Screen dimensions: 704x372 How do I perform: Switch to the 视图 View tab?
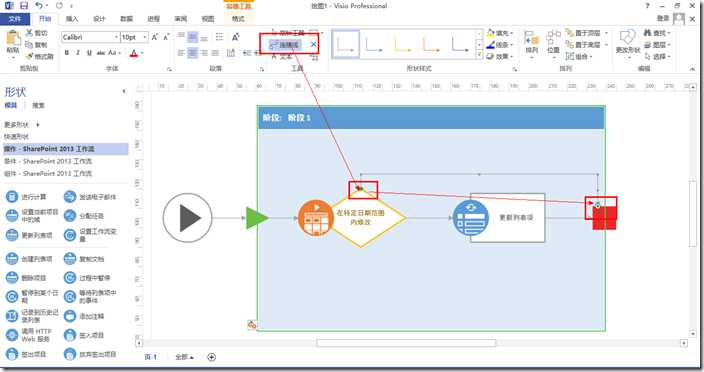[x=208, y=19]
